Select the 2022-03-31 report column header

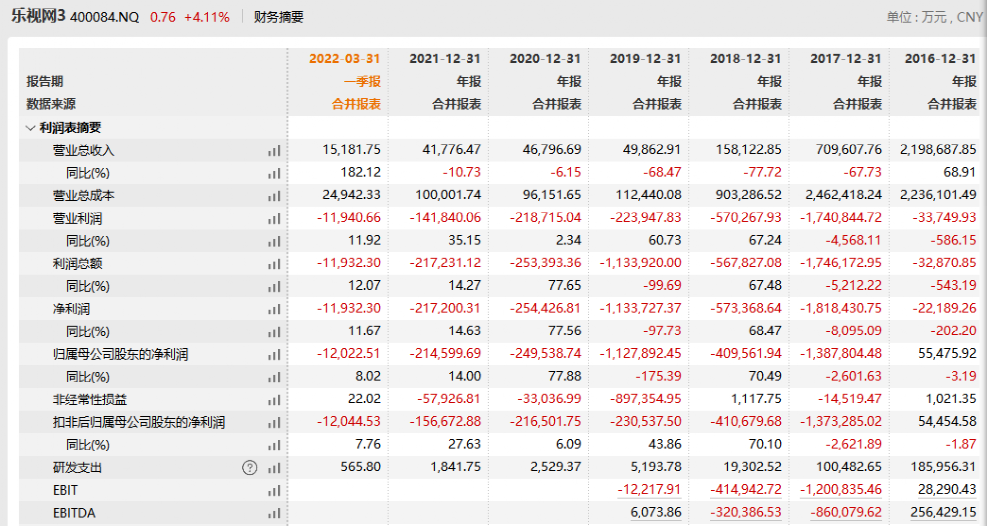point(345,59)
